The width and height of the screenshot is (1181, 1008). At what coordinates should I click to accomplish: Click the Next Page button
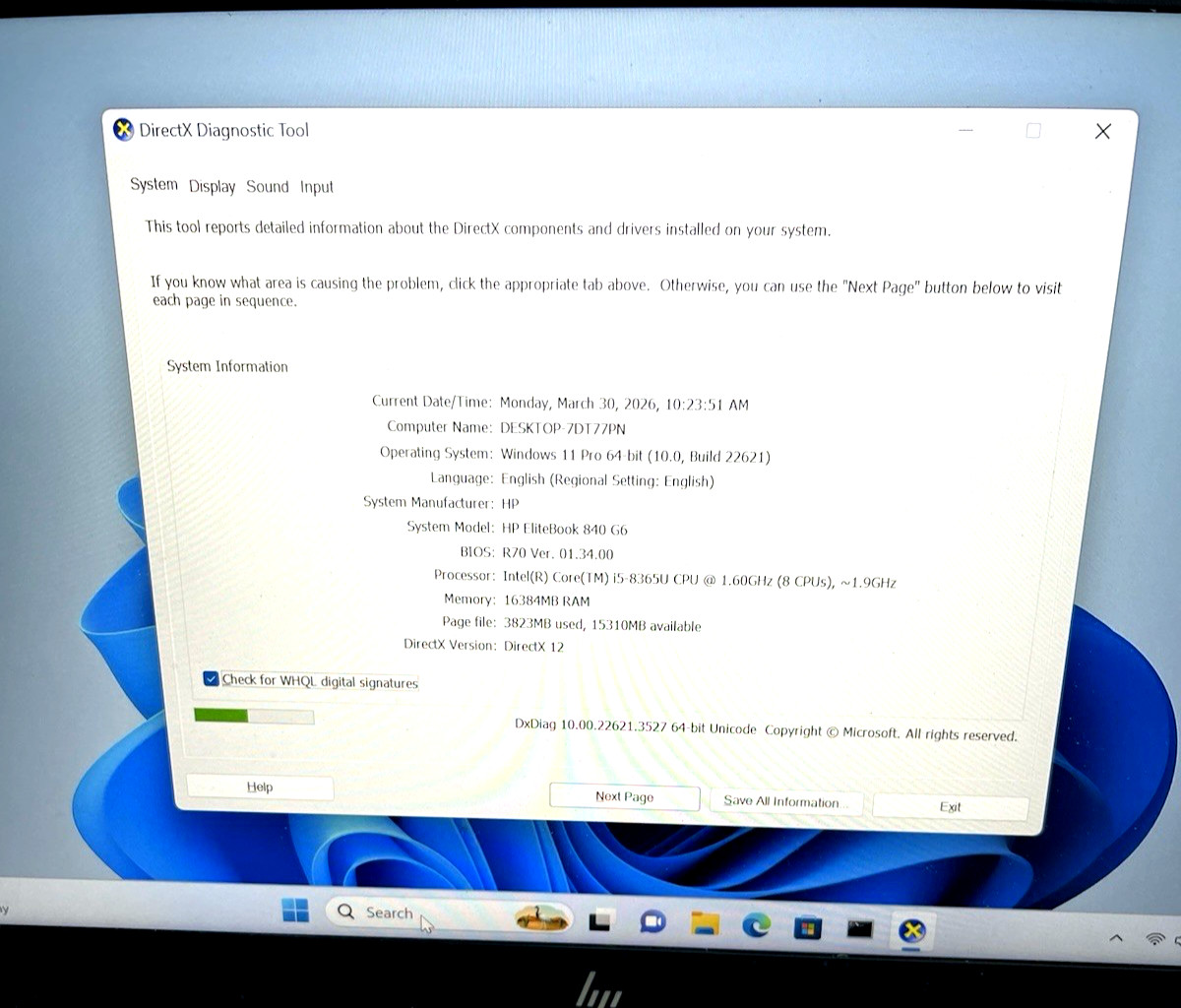624,796
